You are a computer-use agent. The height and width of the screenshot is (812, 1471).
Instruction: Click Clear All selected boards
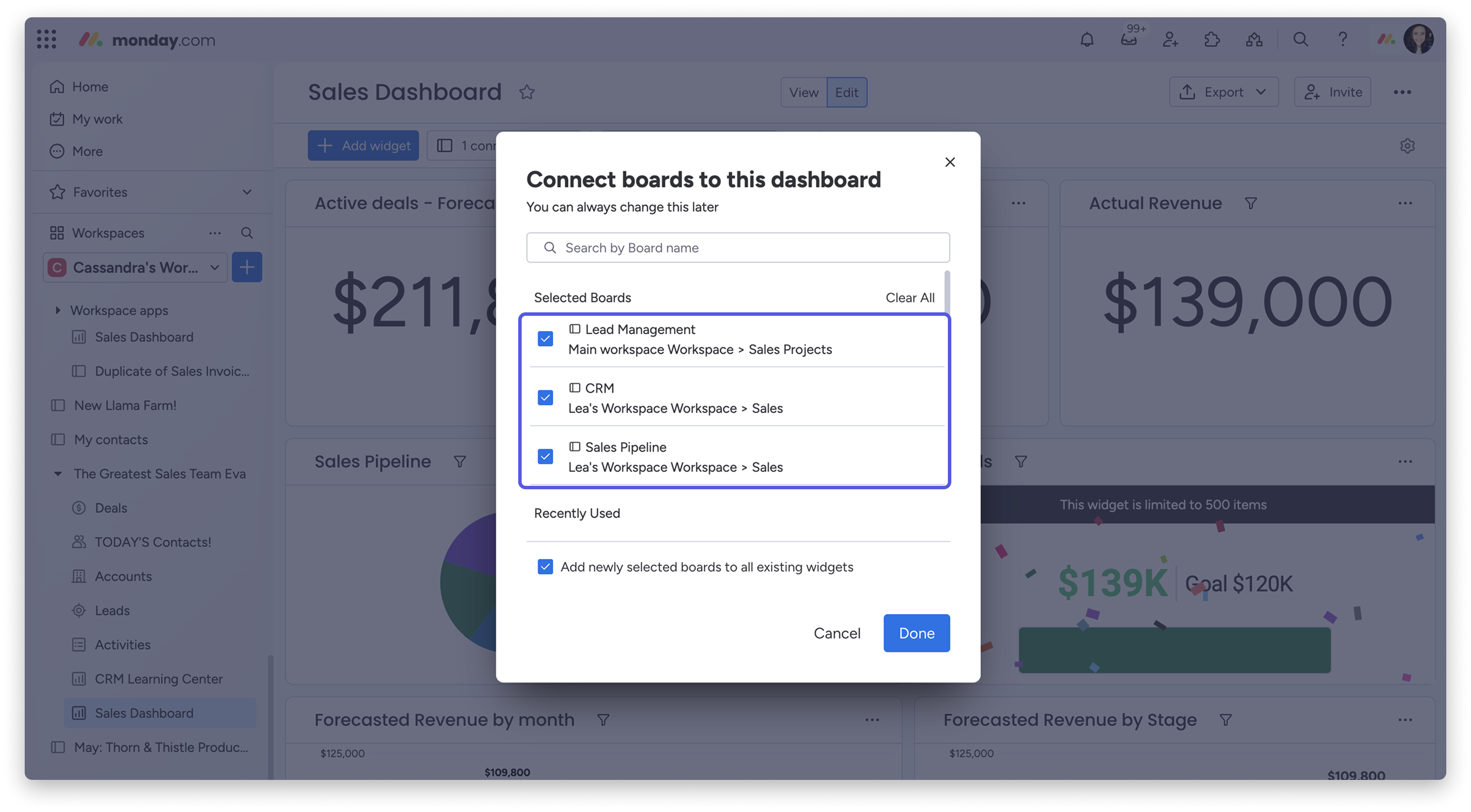(910, 298)
